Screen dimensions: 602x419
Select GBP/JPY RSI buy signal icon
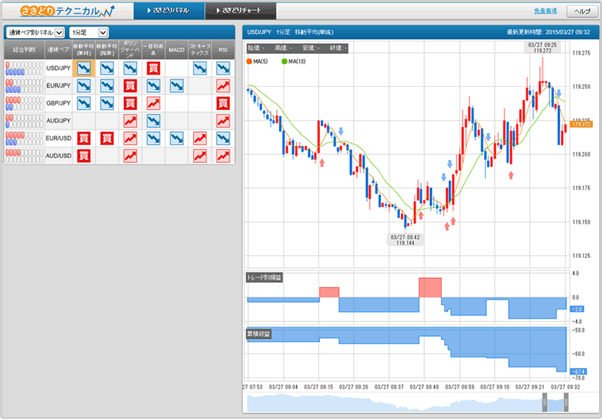coord(223,103)
